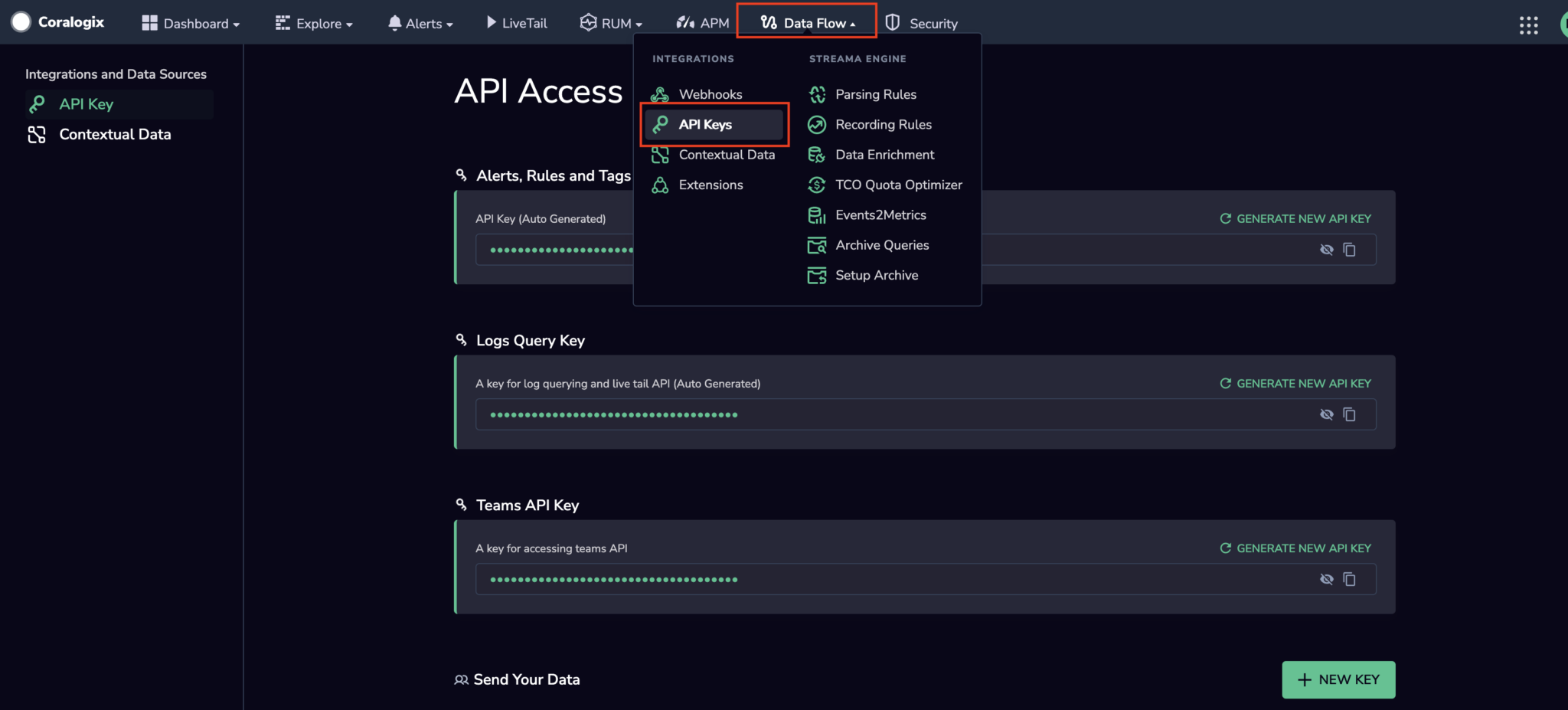Expand the Dashboard dropdown
The image size is (1568, 710).
(x=191, y=24)
